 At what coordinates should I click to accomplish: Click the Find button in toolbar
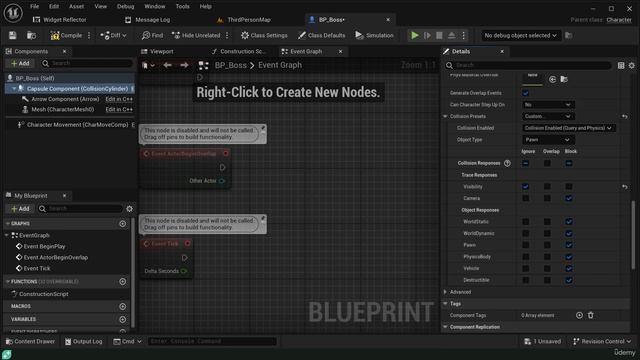(x=152, y=36)
